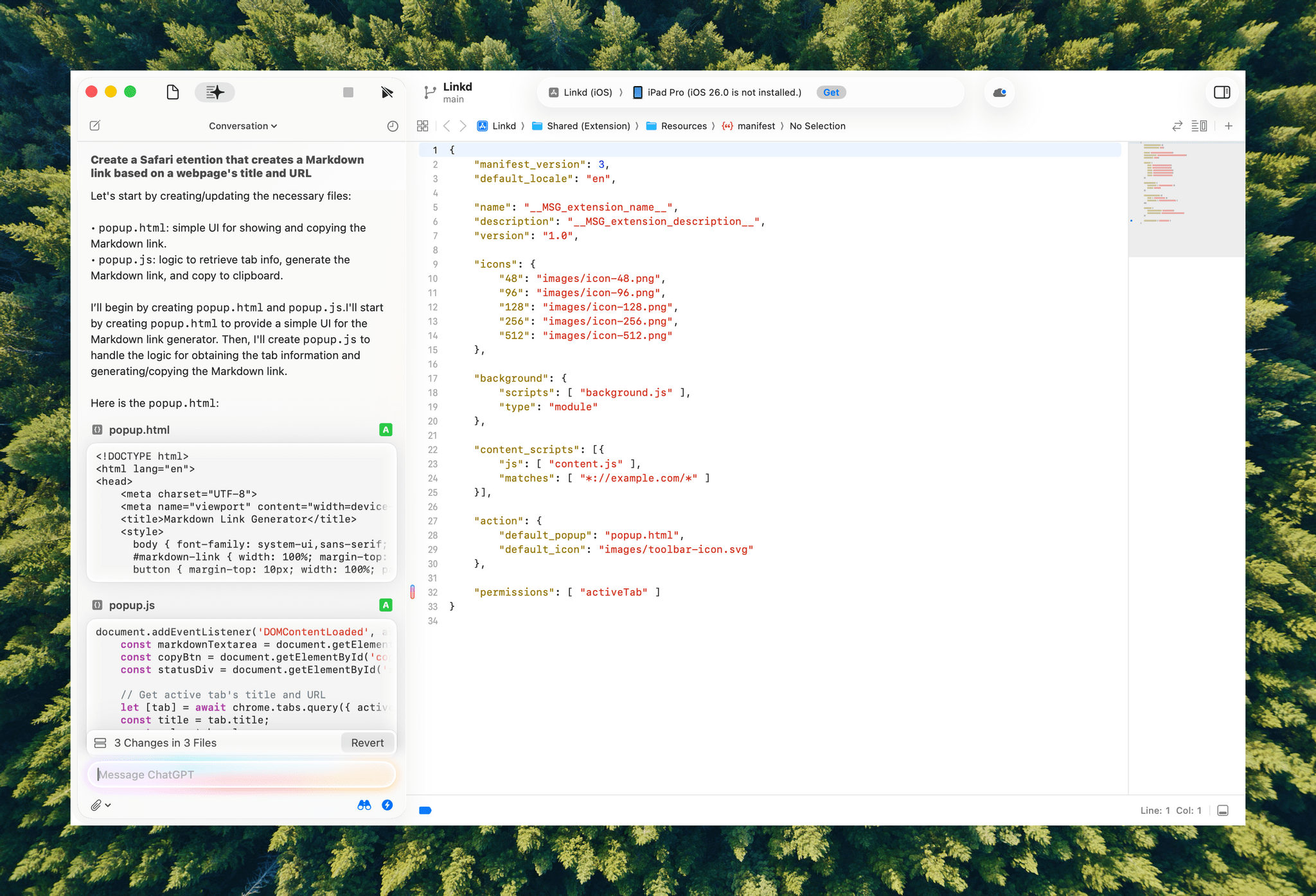Click the "__MSG_extension_name__" value
This screenshot has height=896, width=1316.
(x=598, y=207)
